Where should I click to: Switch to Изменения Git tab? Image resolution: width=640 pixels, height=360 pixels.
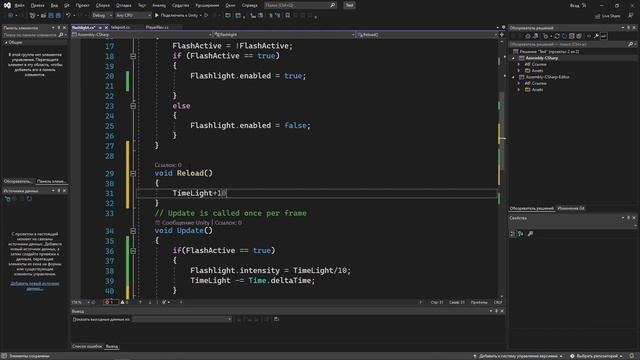click(x=571, y=209)
